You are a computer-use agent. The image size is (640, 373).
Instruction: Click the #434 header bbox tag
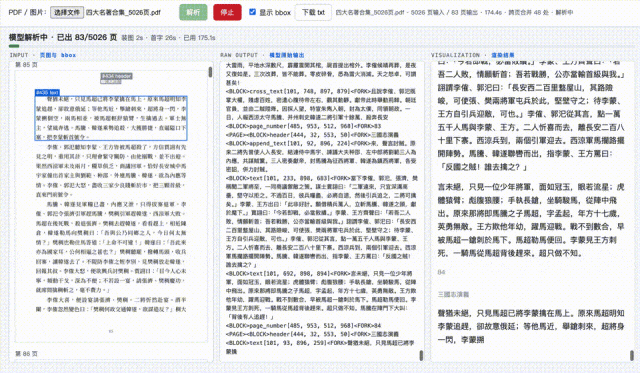[x=117, y=76]
